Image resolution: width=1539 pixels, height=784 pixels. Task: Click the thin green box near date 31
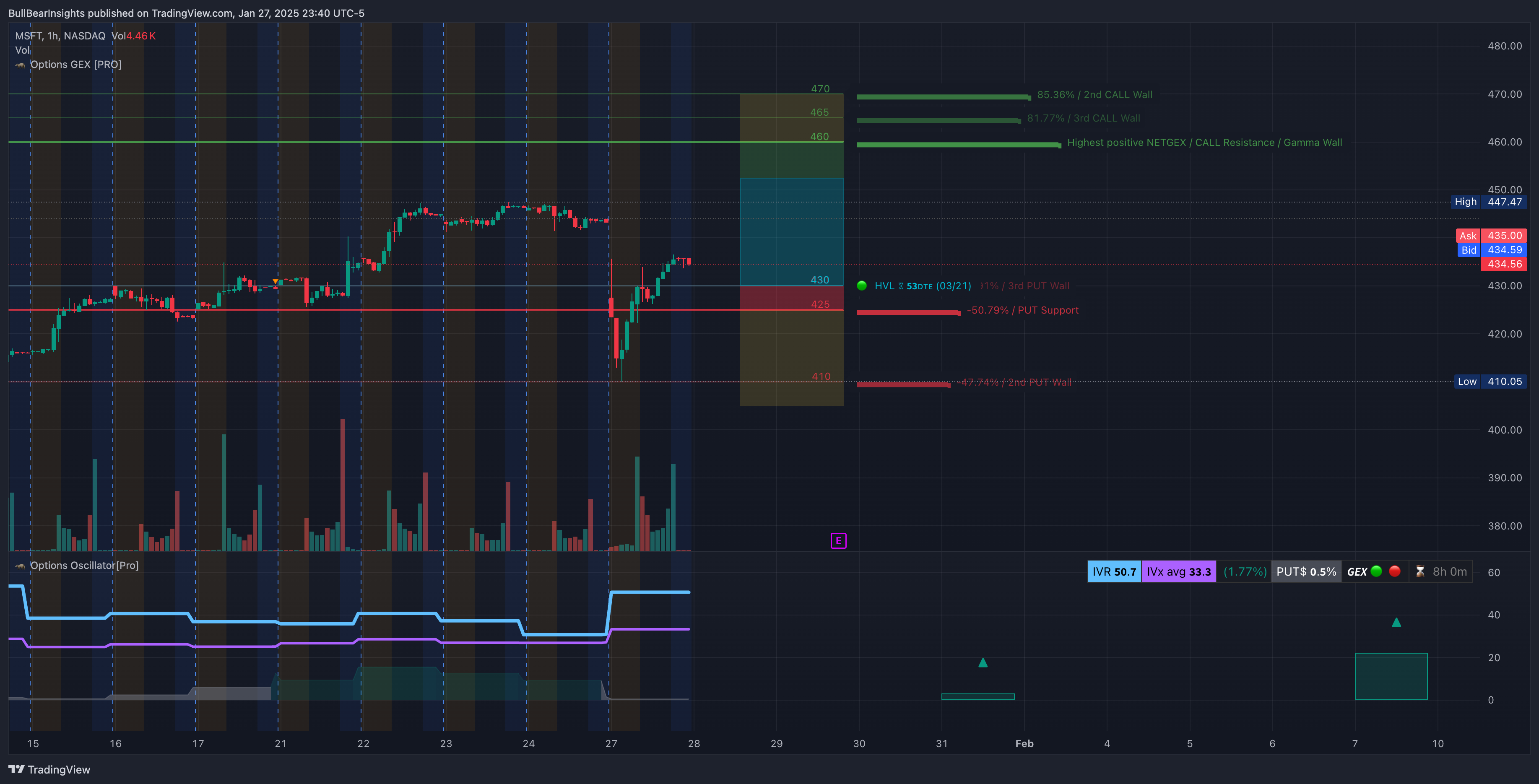977,697
